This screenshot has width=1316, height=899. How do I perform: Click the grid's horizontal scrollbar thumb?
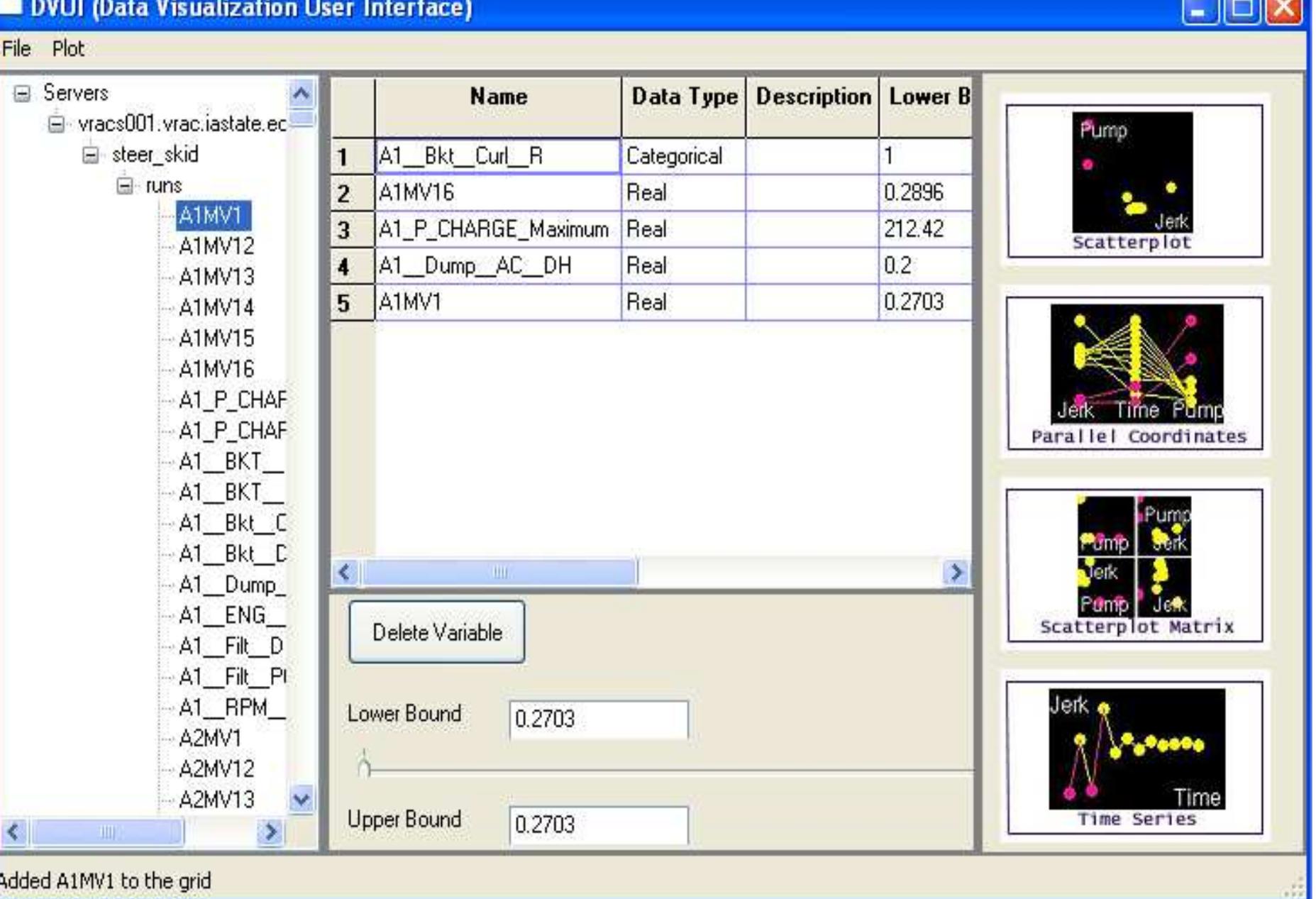tap(499, 572)
